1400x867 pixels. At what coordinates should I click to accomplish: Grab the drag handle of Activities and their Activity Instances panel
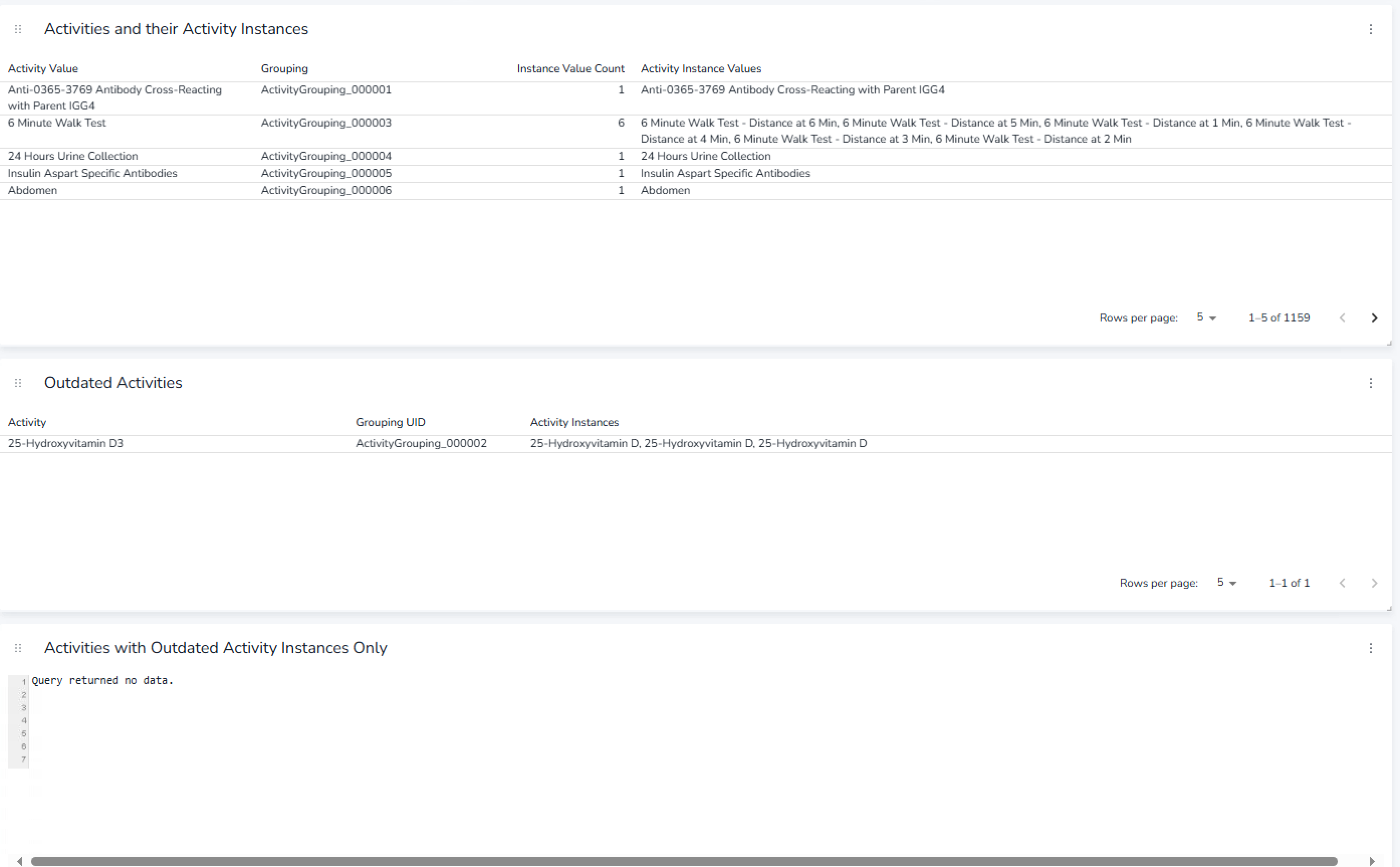18,29
